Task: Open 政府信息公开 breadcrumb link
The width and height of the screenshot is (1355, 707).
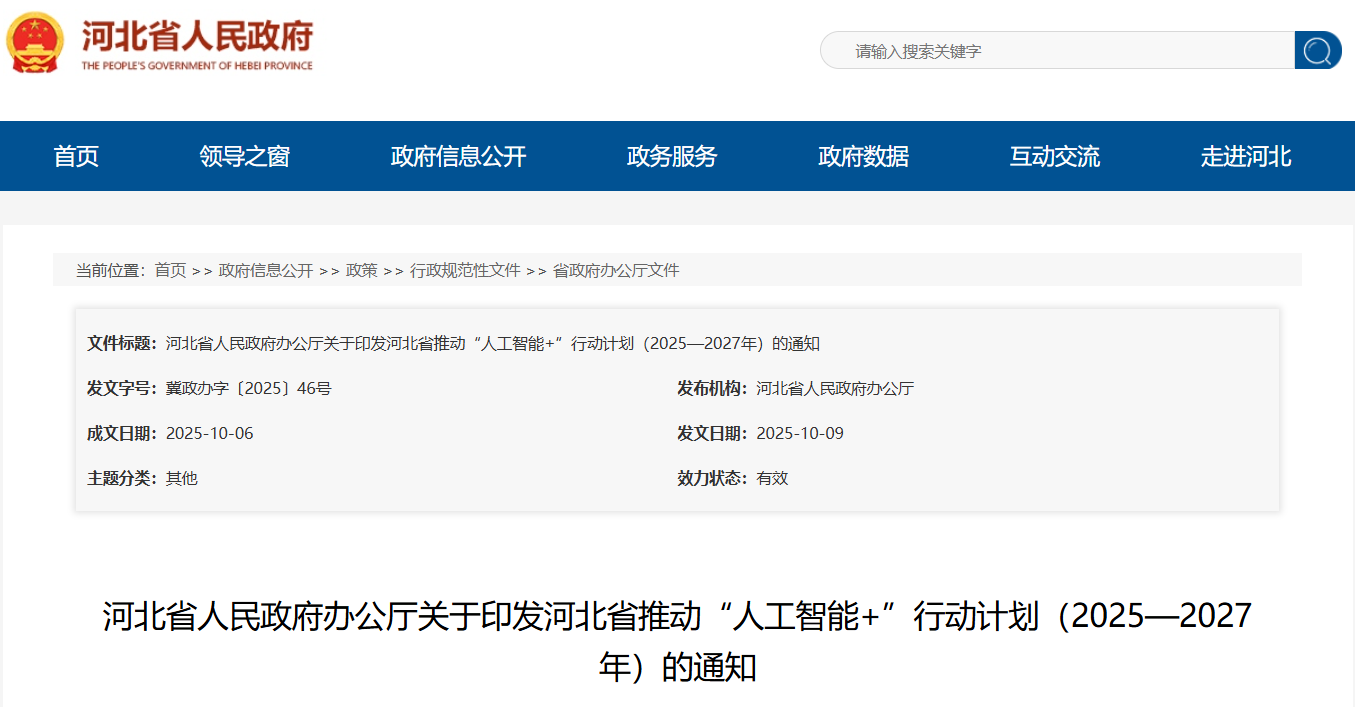Action: 266,270
